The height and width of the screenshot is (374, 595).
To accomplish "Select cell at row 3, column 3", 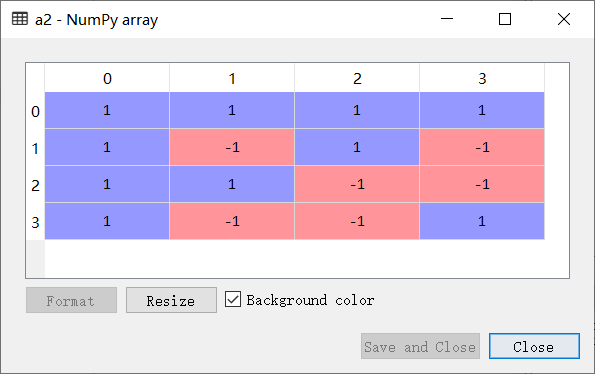I will 482,221.
